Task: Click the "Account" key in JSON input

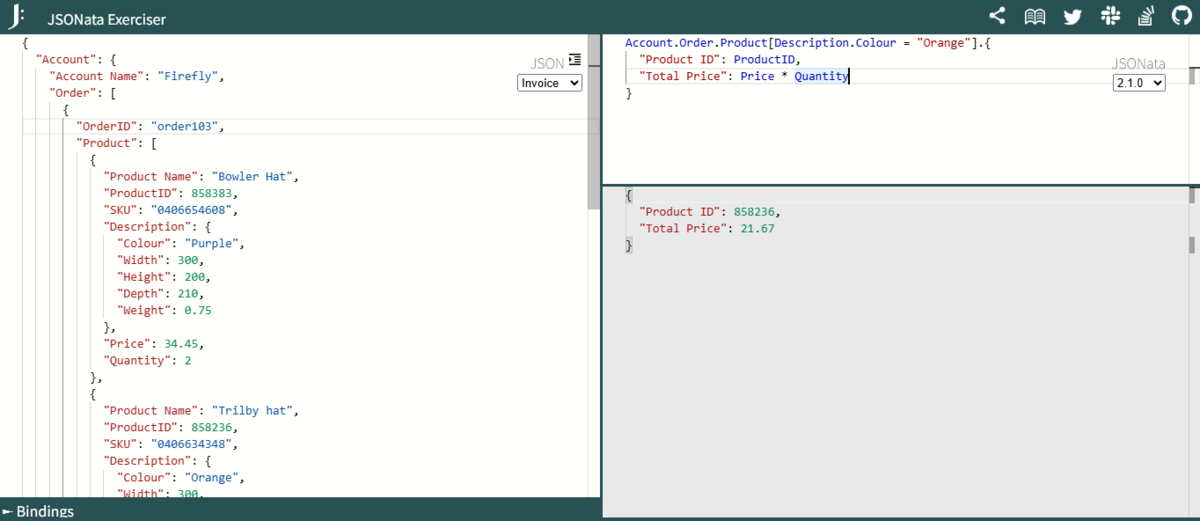Action: tap(66, 59)
